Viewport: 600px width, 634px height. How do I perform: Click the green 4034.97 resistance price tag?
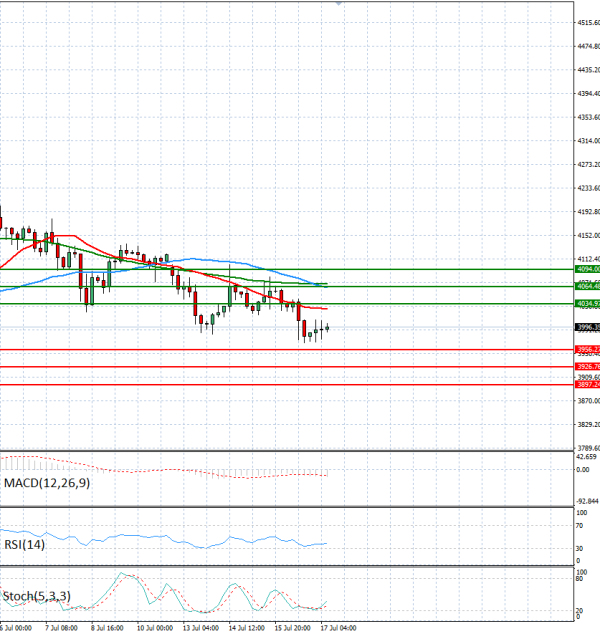(588, 304)
